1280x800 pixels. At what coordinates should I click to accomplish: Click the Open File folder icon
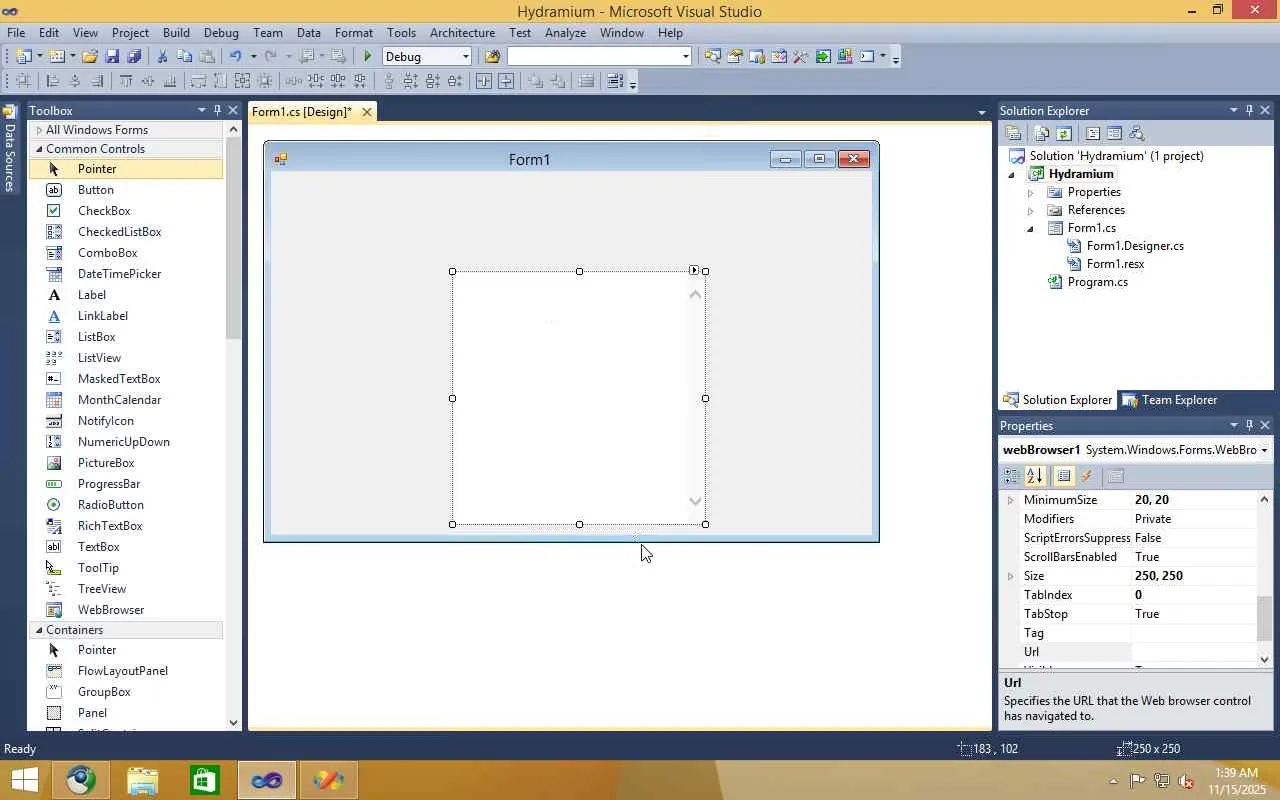coord(90,56)
